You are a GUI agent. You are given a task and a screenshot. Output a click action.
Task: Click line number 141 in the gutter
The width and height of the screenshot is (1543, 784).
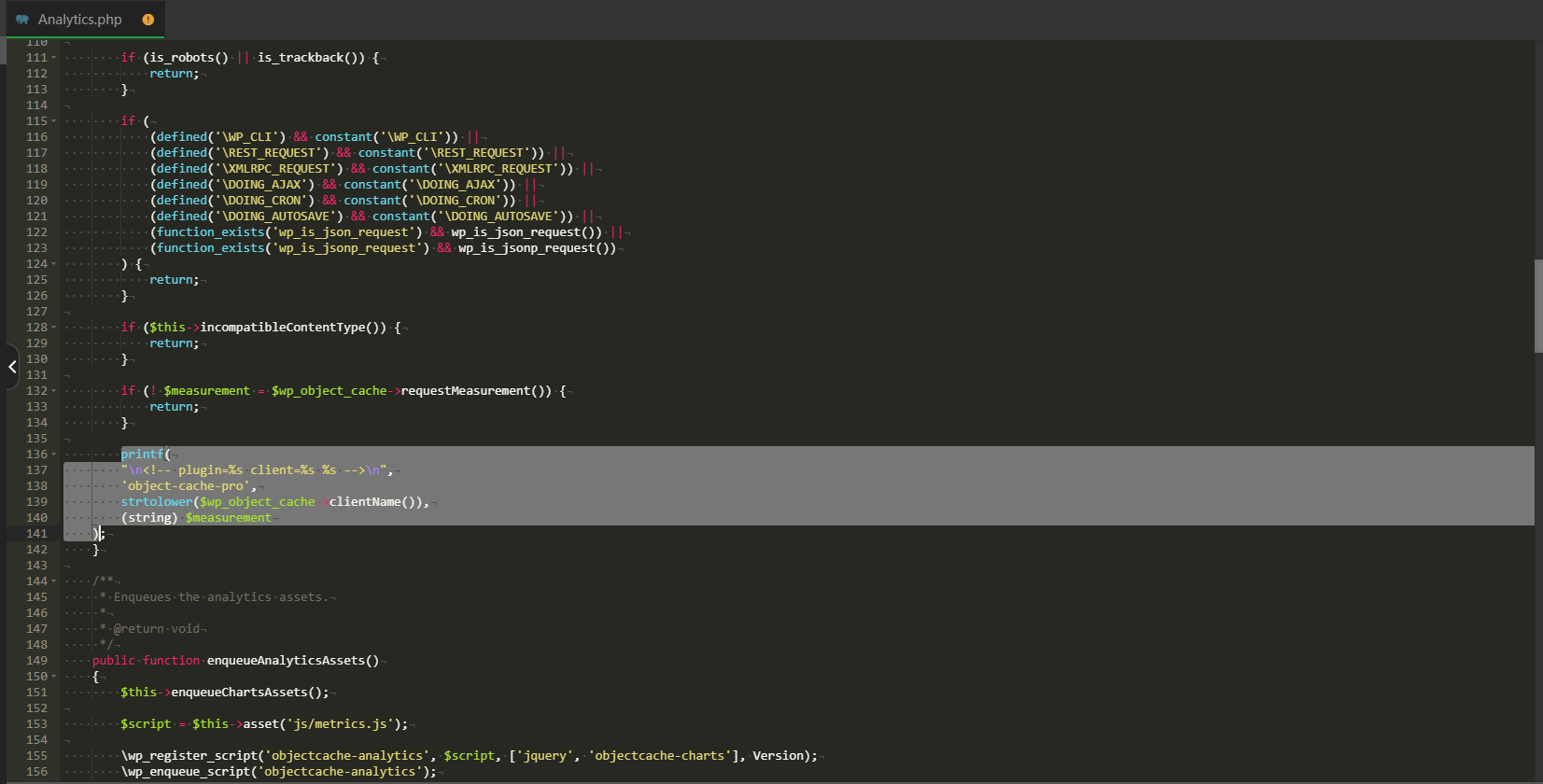pyautogui.click(x=36, y=534)
